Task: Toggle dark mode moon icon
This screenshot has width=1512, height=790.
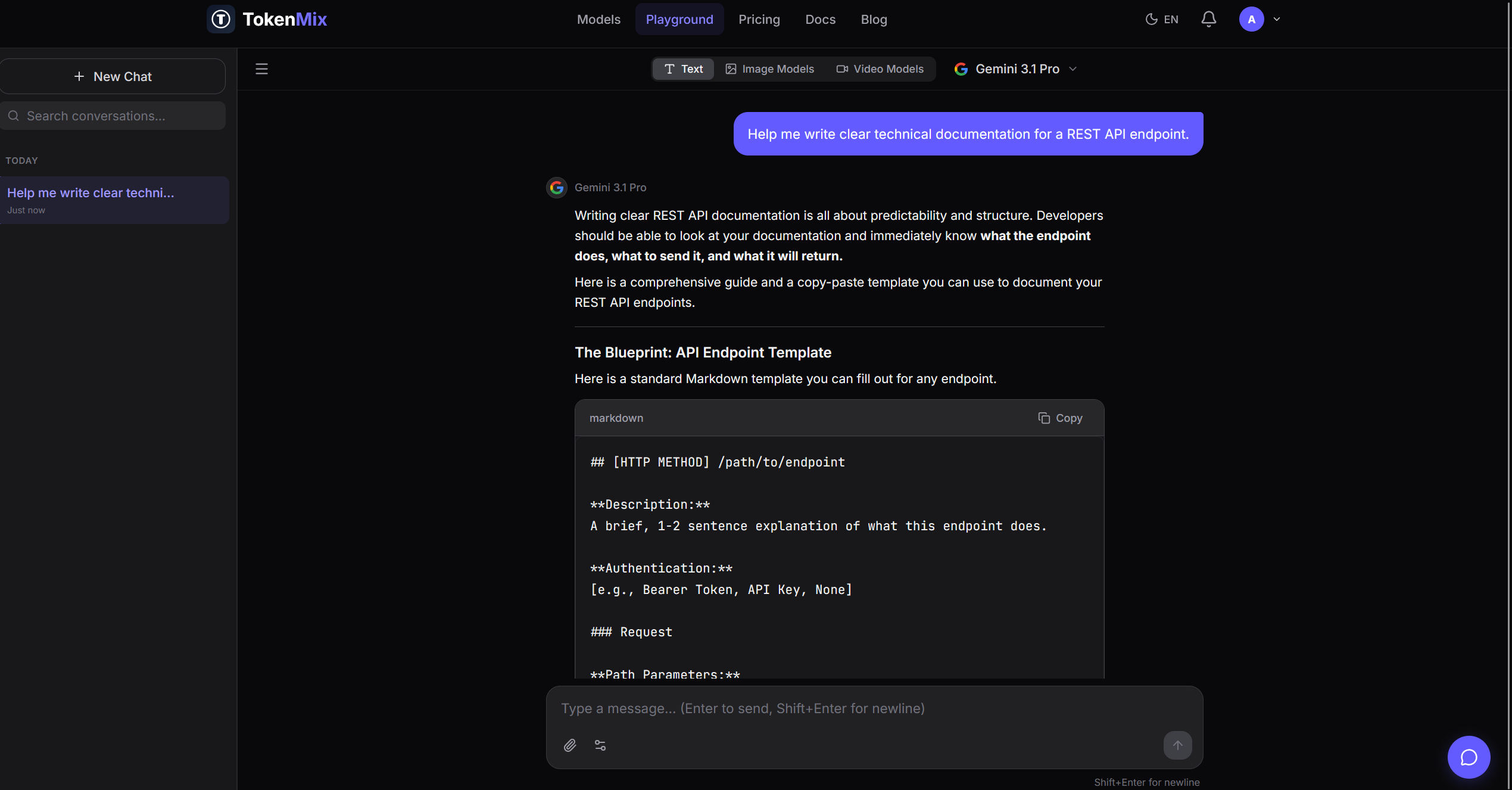Action: [1151, 19]
